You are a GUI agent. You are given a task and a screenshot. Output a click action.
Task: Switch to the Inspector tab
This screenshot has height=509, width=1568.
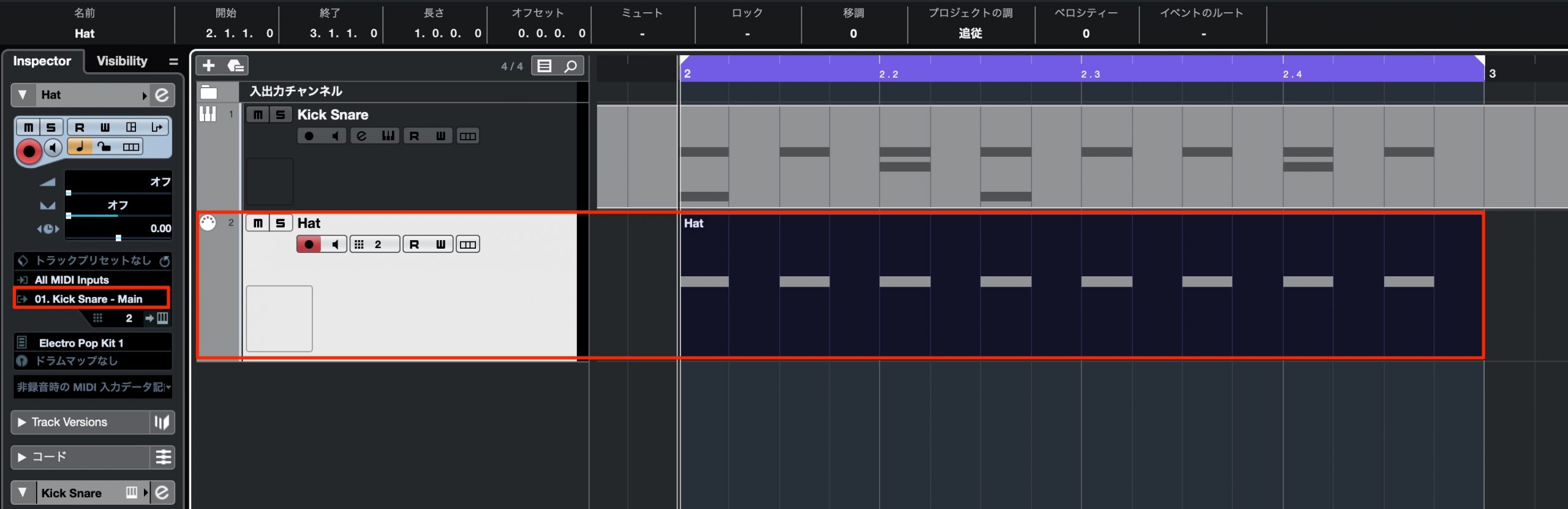[x=42, y=61]
